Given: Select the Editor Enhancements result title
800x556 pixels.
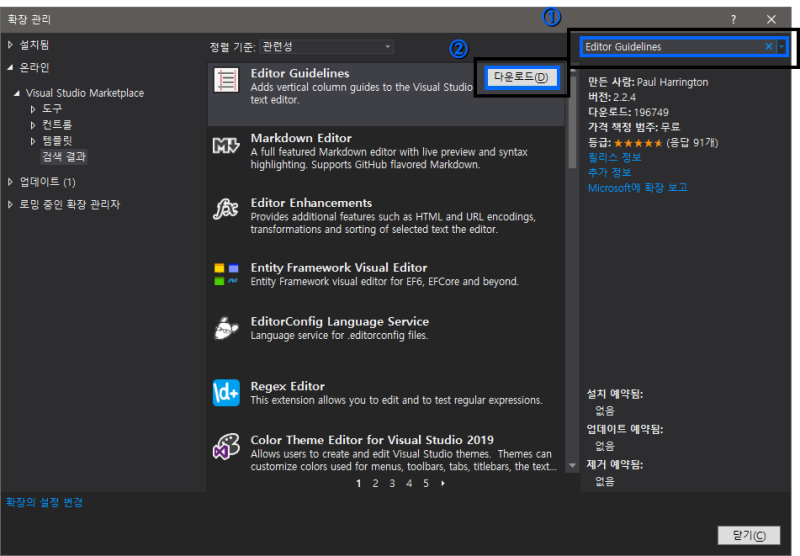Looking at the screenshot, I should (x=311, y=203).
